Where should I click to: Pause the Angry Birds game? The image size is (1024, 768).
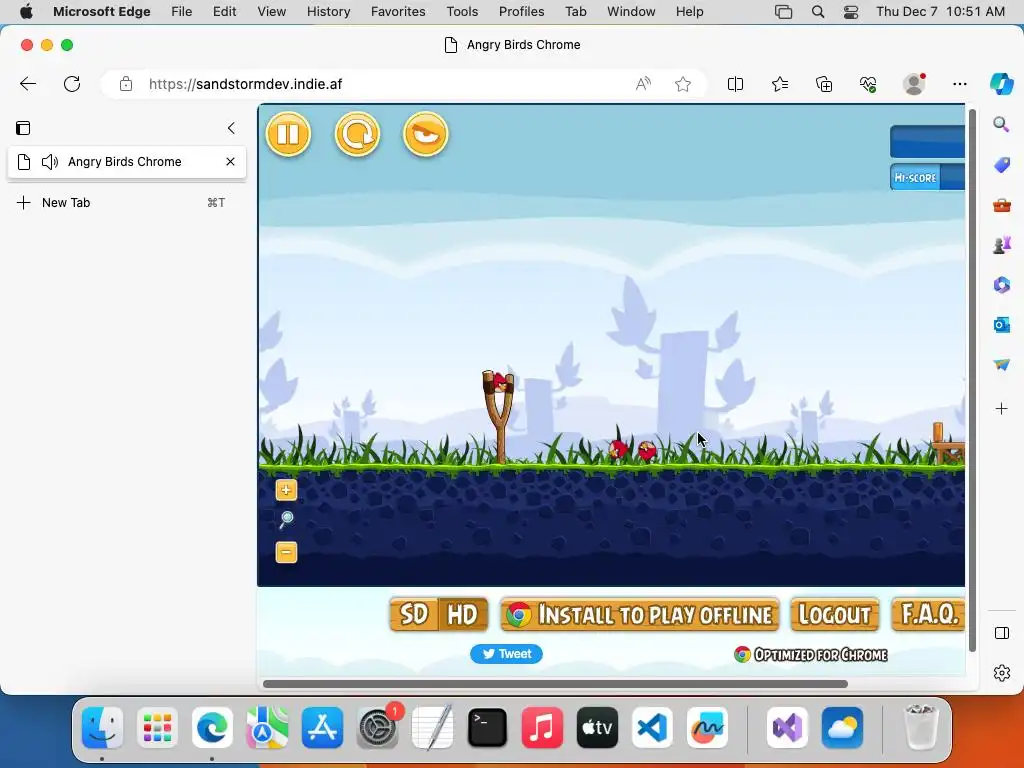tap(288, 134)
